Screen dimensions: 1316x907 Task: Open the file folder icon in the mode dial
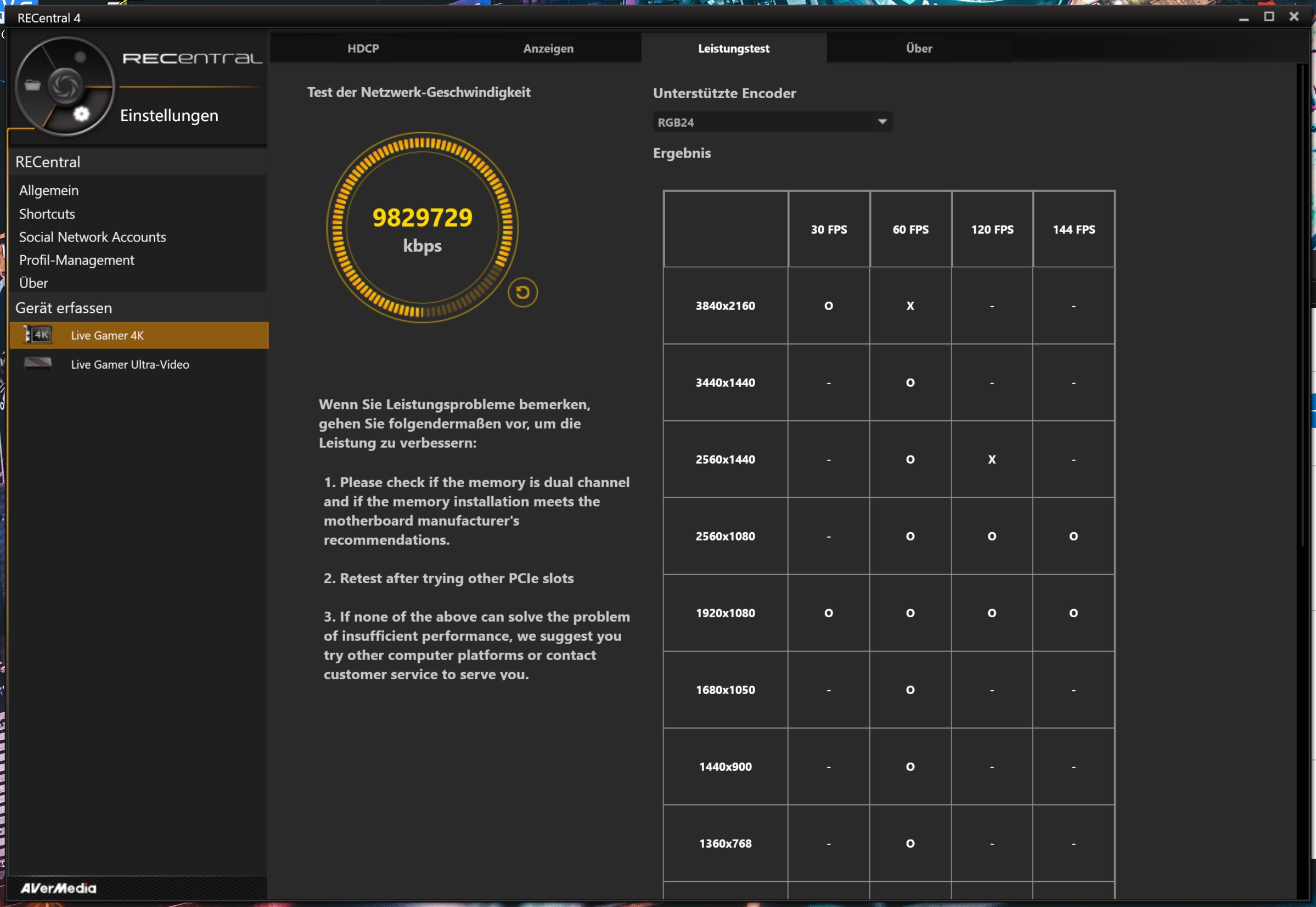tap(32, 85)
